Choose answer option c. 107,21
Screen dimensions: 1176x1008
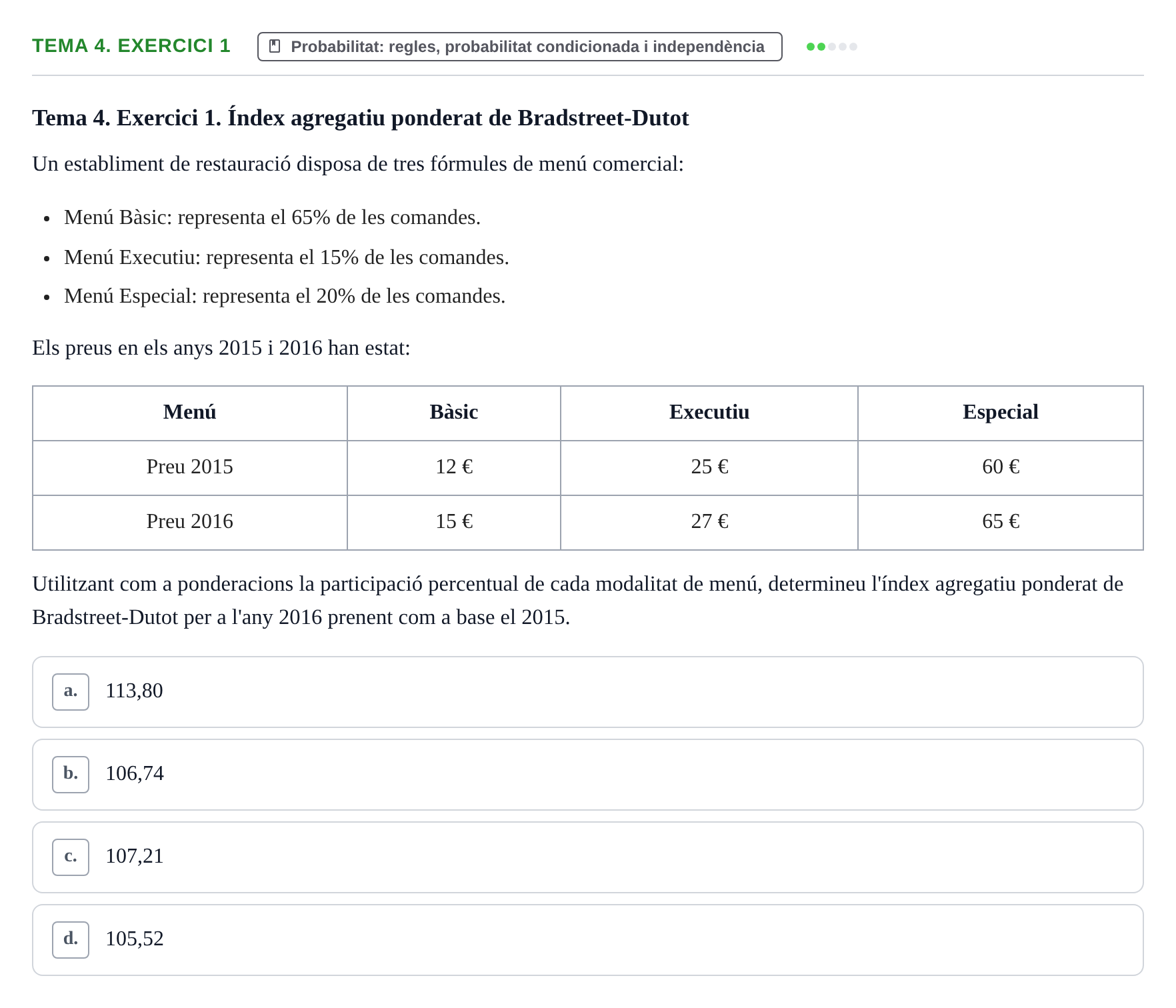click(x=587, y=857)
